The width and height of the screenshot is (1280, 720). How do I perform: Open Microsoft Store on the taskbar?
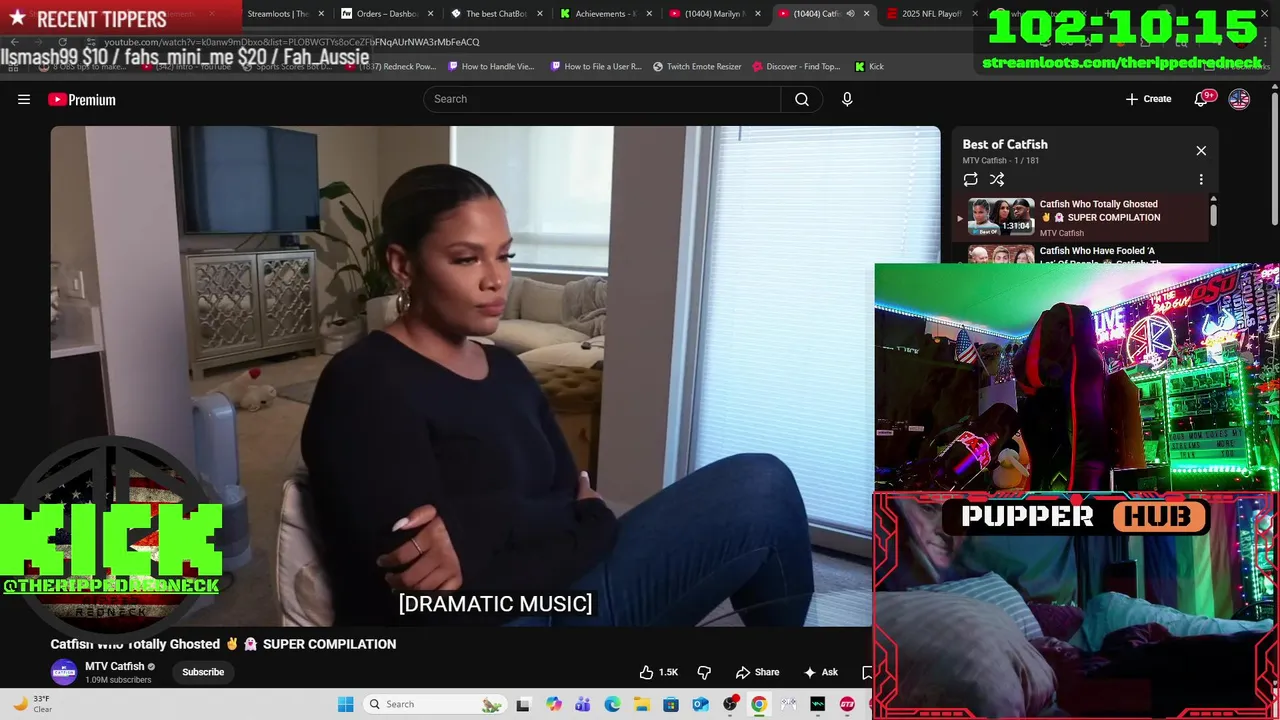pyautogui.click(x=671, y=704)
